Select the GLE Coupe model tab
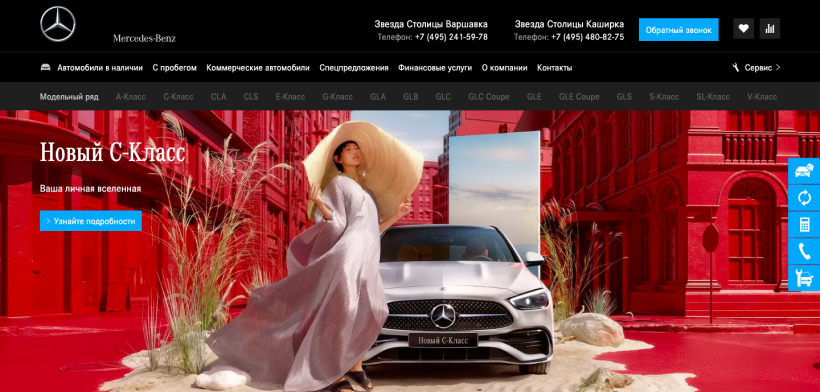Viewport: 820px width, 392px height. [579, 97]
